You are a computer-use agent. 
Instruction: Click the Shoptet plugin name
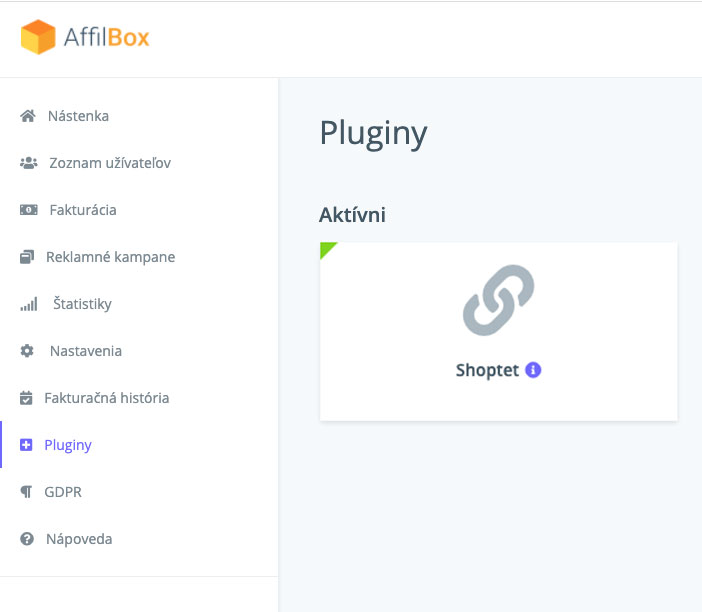tap(487, 370)
